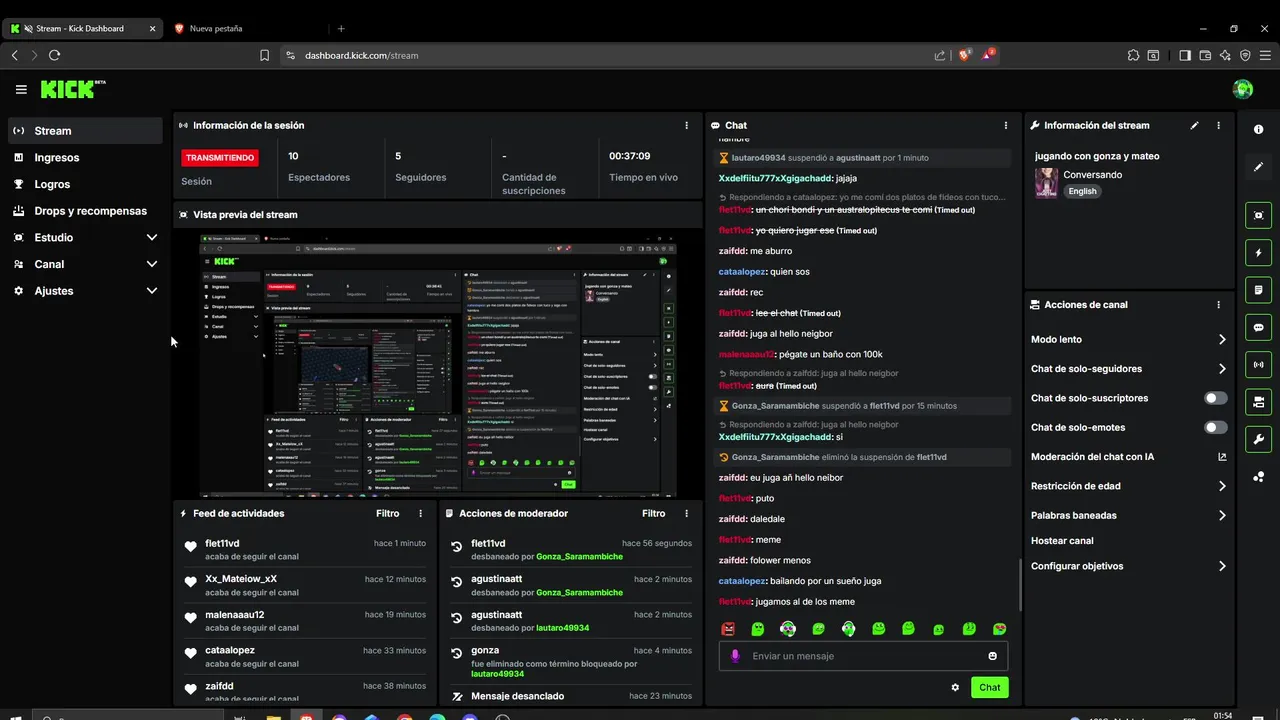
Task: Open Palabras baneadas options arrow
Action: 1222,516
